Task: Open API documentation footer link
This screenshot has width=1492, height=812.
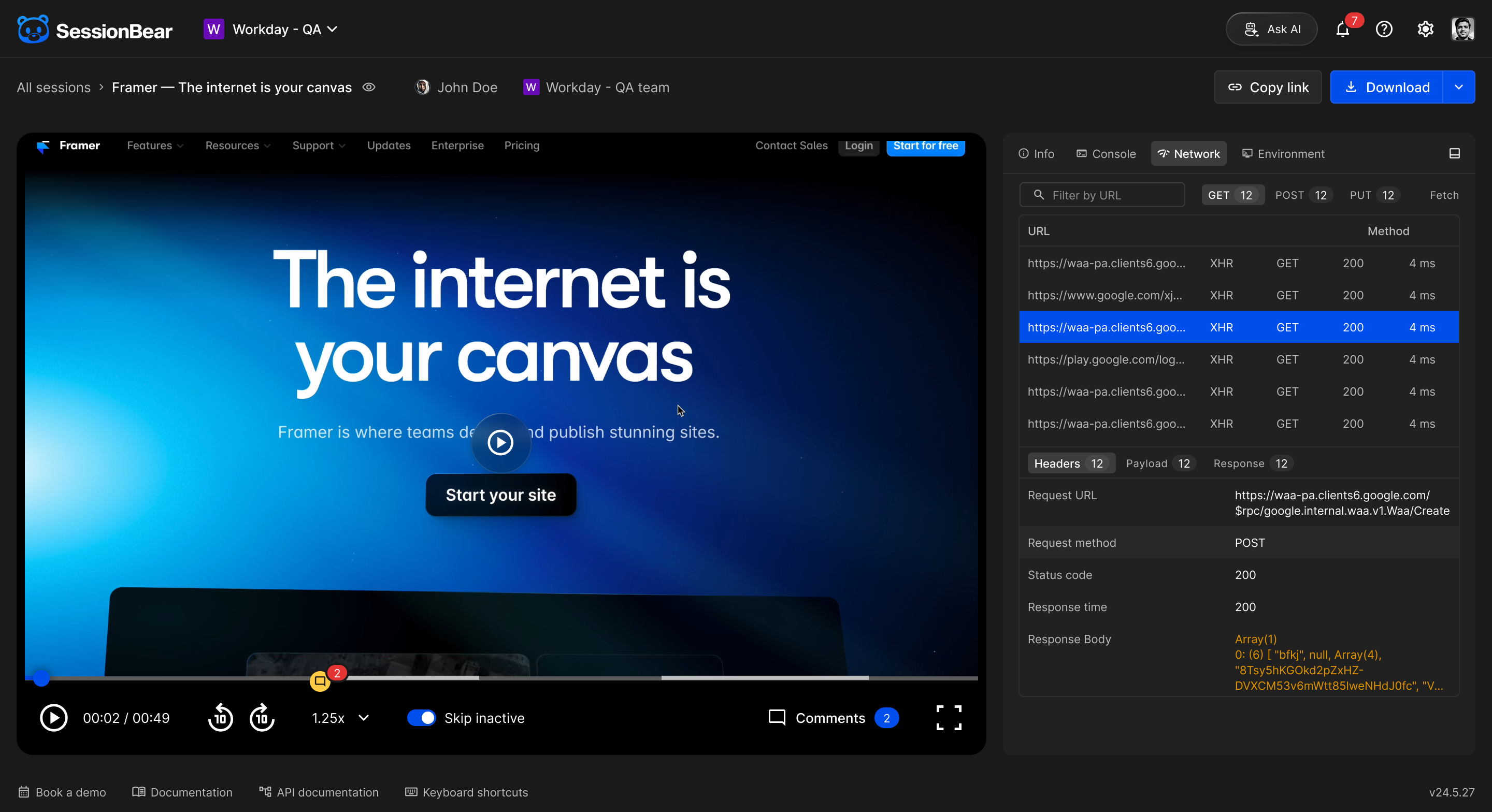Action: 319,792
